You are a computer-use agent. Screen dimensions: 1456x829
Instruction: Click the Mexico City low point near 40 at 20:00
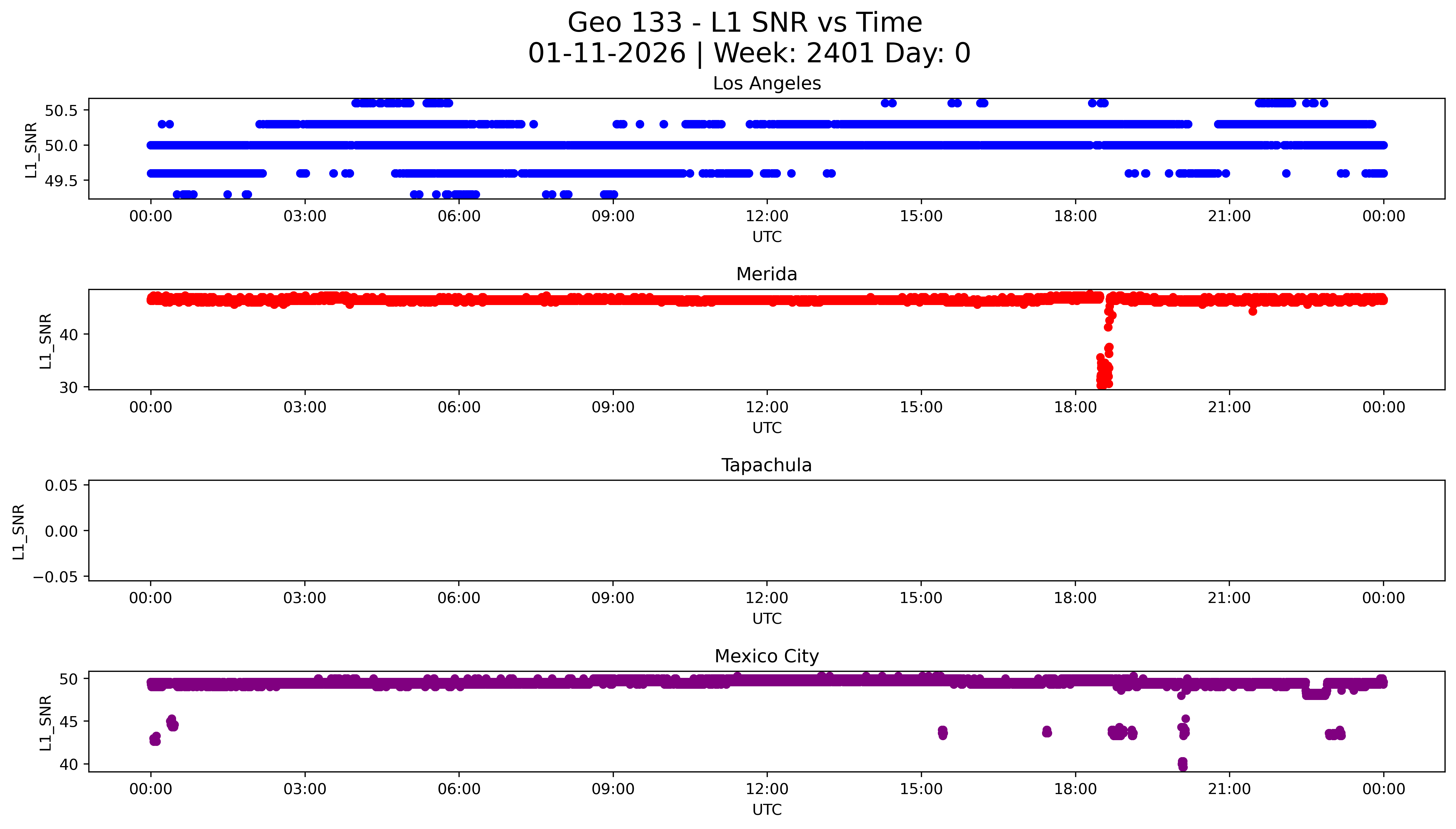[x=1183, y=764]
